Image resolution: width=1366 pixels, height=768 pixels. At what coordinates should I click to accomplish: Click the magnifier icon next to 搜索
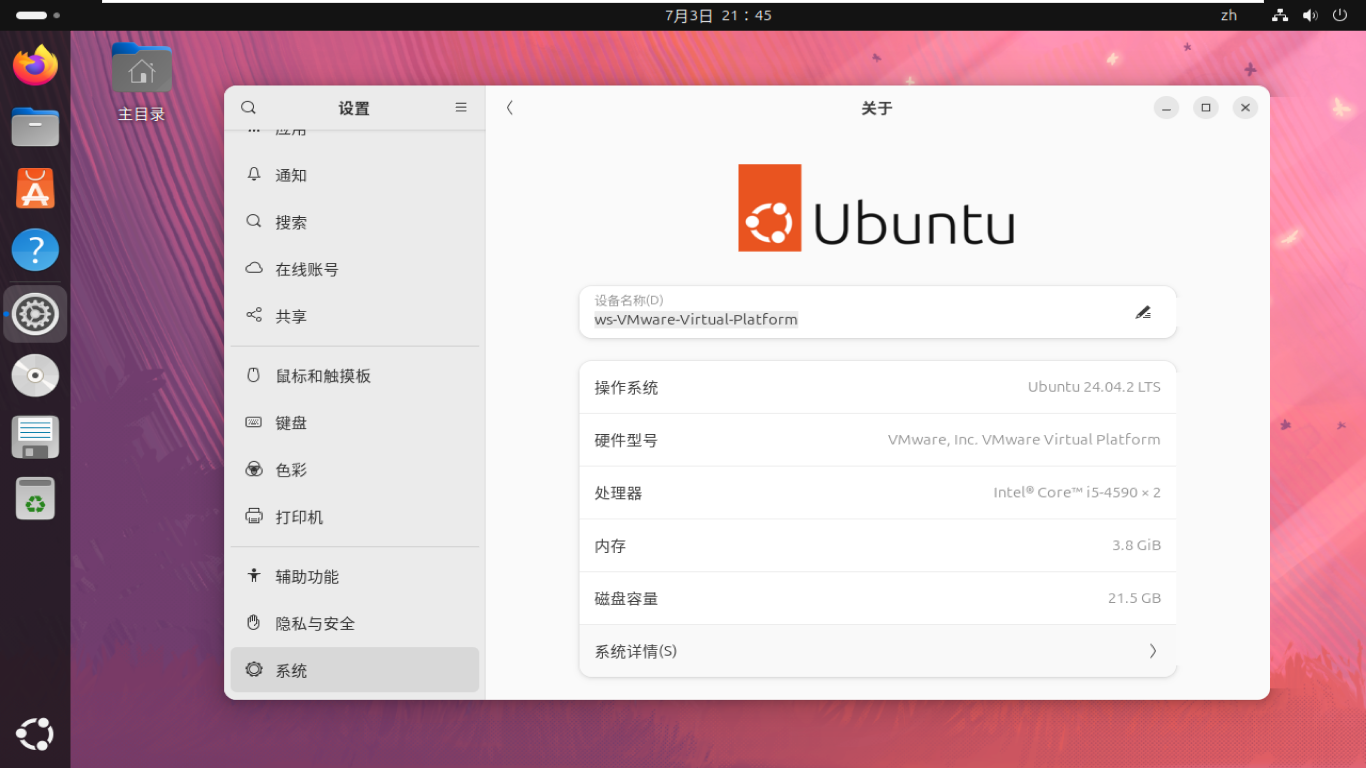254,221
